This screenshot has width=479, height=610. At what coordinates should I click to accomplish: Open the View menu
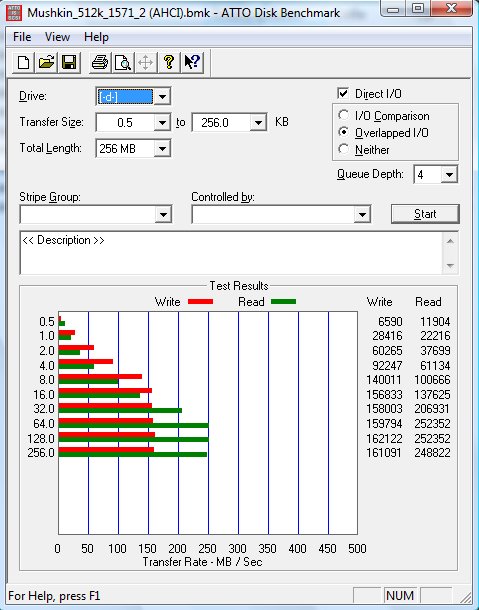coord(57,37)
